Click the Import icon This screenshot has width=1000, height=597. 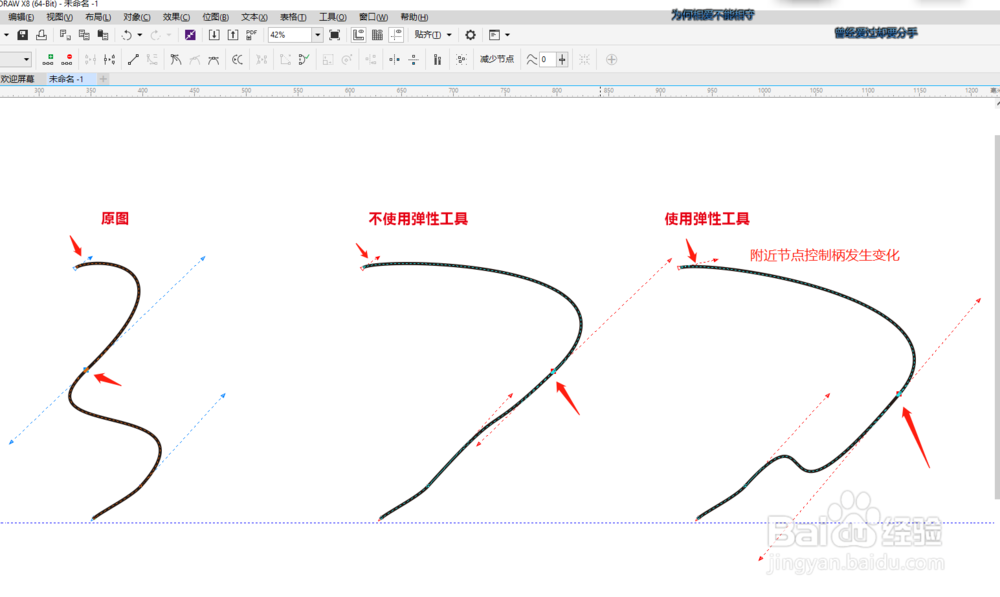tap(214, 35)
